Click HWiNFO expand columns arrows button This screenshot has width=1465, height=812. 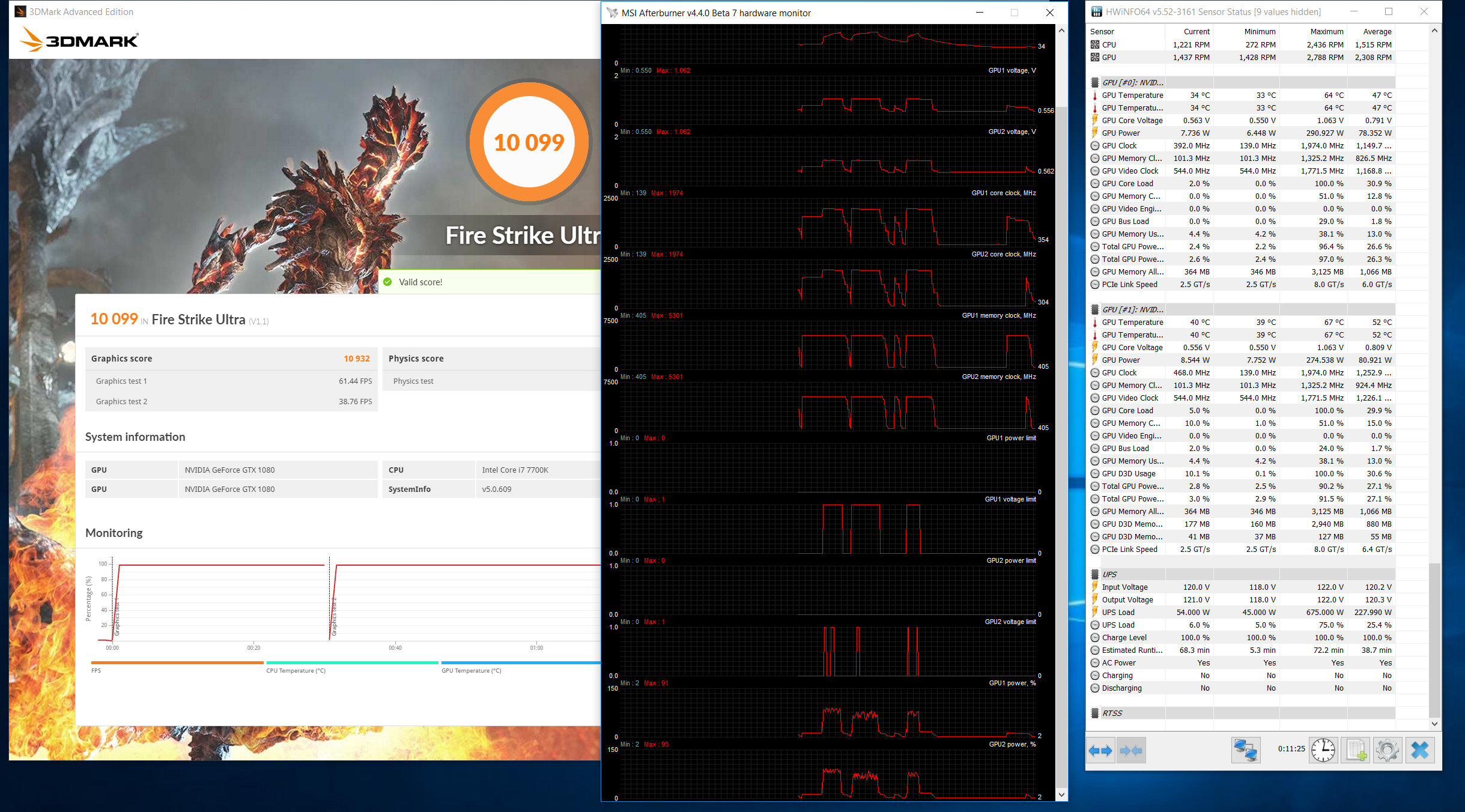click(1100, 750)
